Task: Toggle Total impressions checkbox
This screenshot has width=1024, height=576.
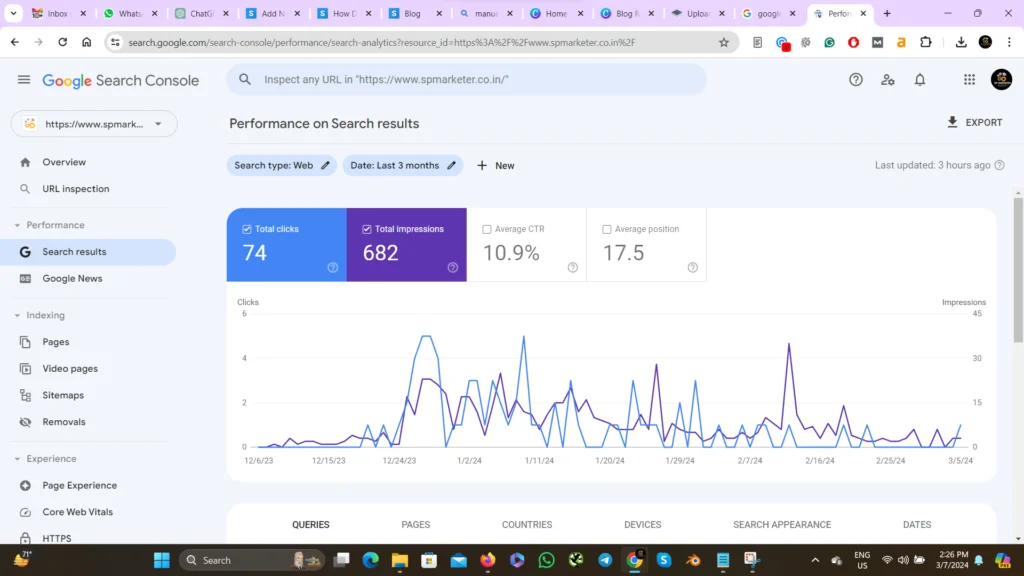Action: pyautogui.click(x=366, y=229)
